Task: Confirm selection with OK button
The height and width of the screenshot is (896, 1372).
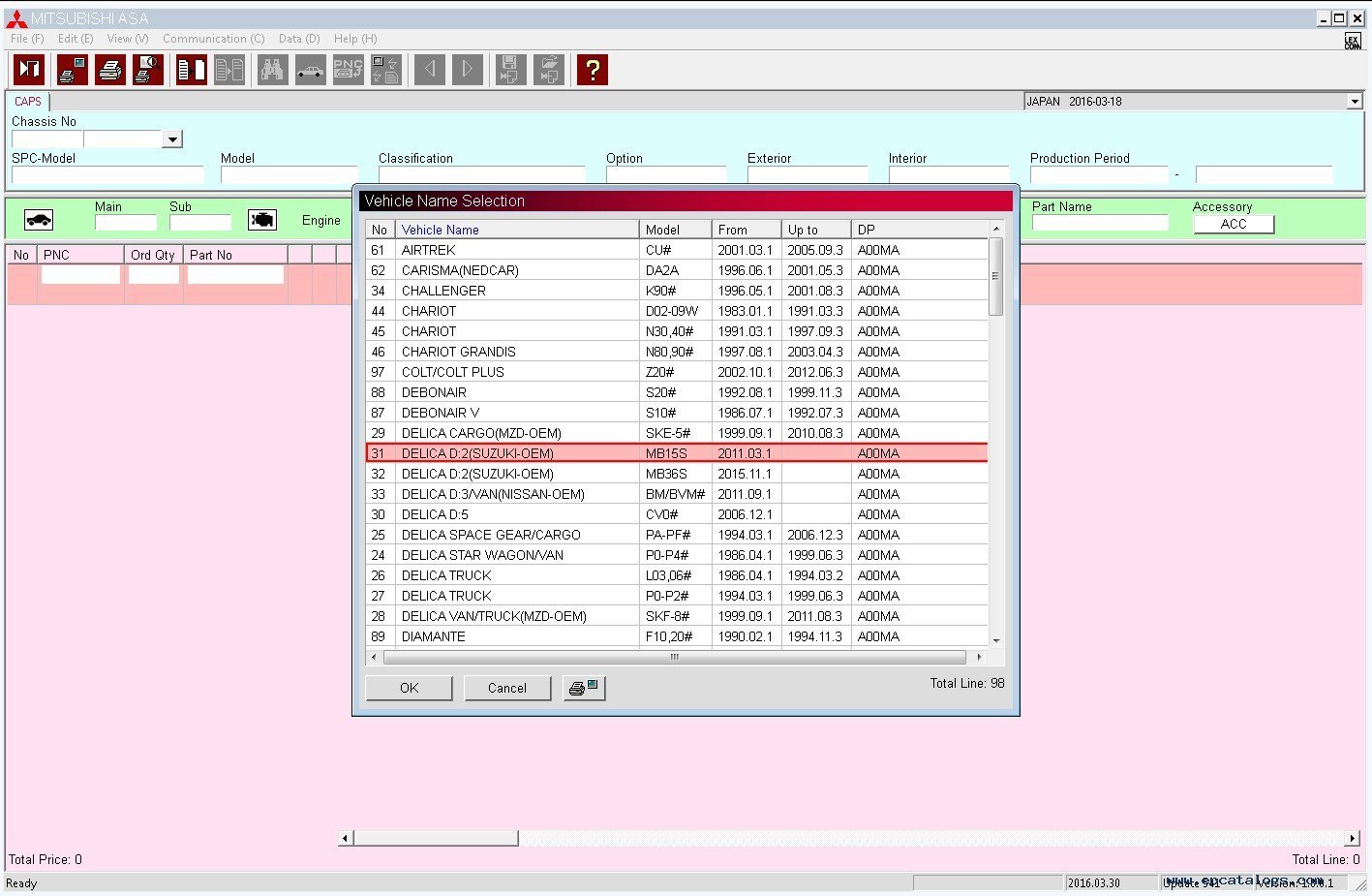Action: point(409,688)
